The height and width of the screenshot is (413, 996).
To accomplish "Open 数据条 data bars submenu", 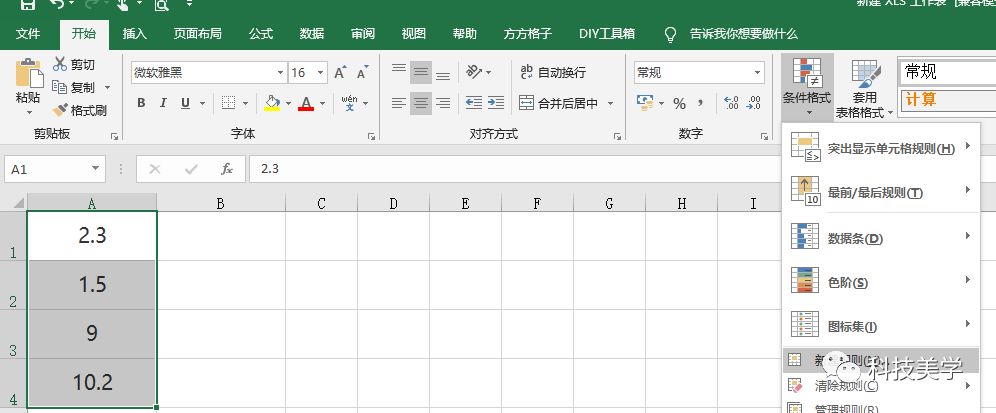I will [x=881, y=237].
